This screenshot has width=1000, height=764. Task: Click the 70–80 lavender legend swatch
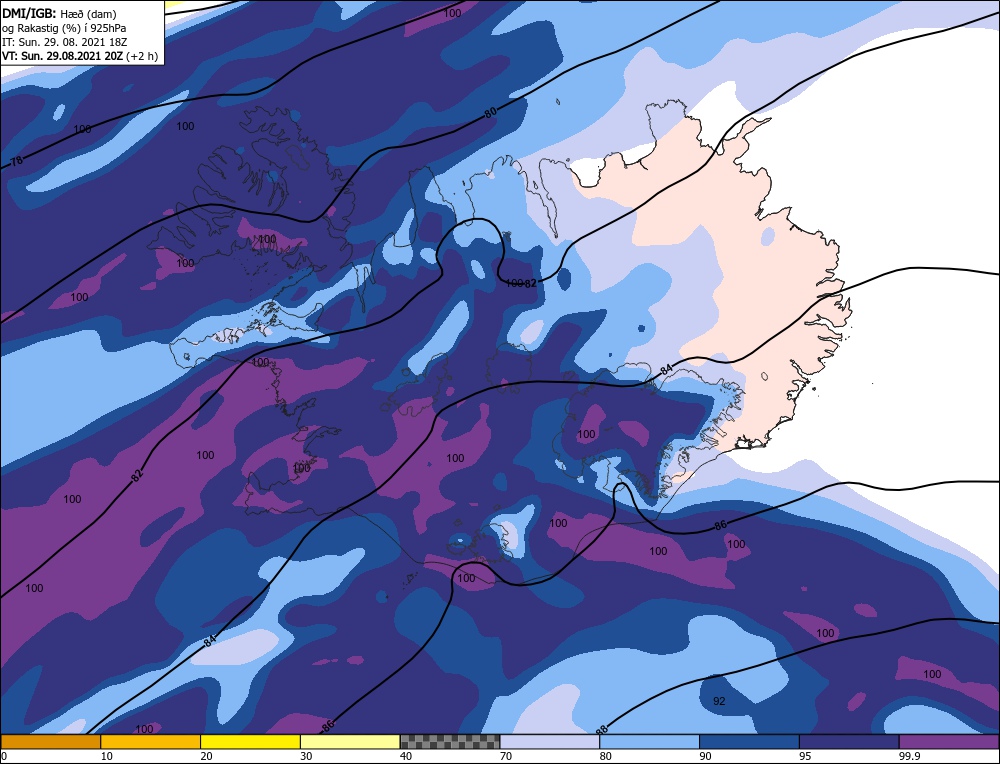pos(550,742)
